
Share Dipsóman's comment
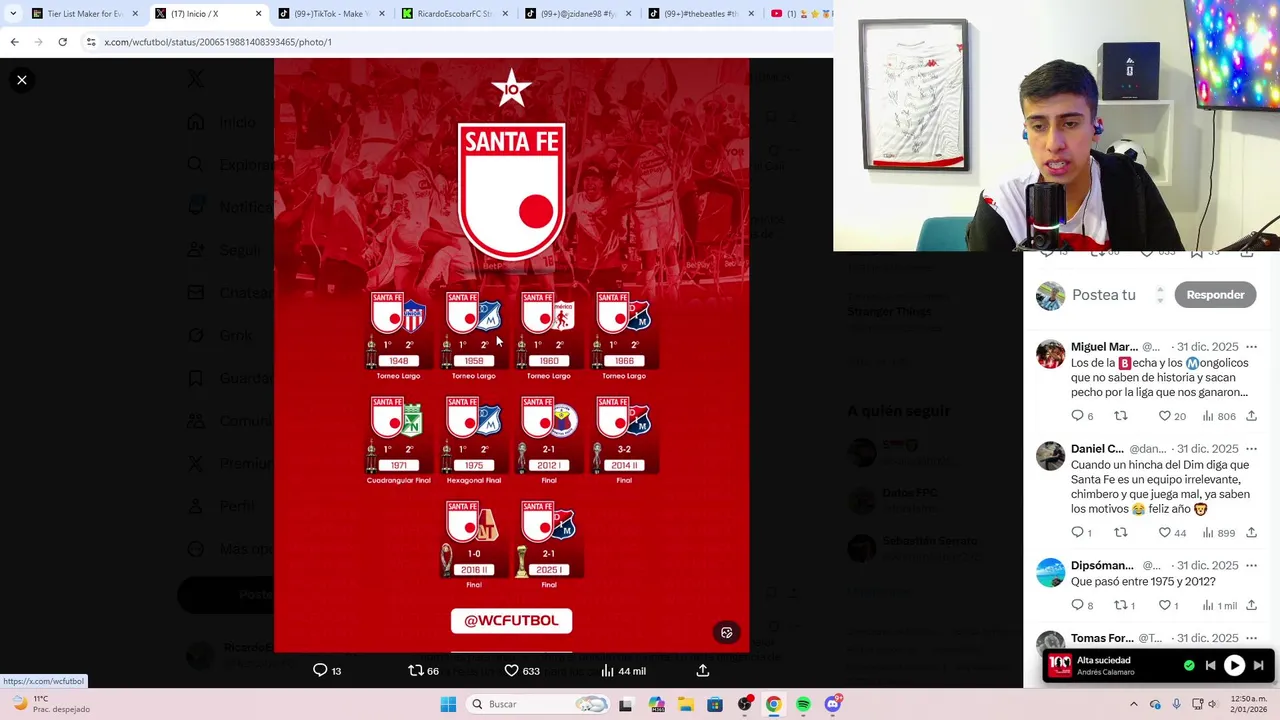click(x=1251, y=605)
